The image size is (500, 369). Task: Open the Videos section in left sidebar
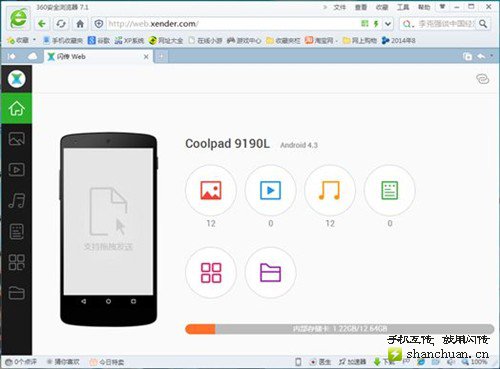[x=16, y=170]
